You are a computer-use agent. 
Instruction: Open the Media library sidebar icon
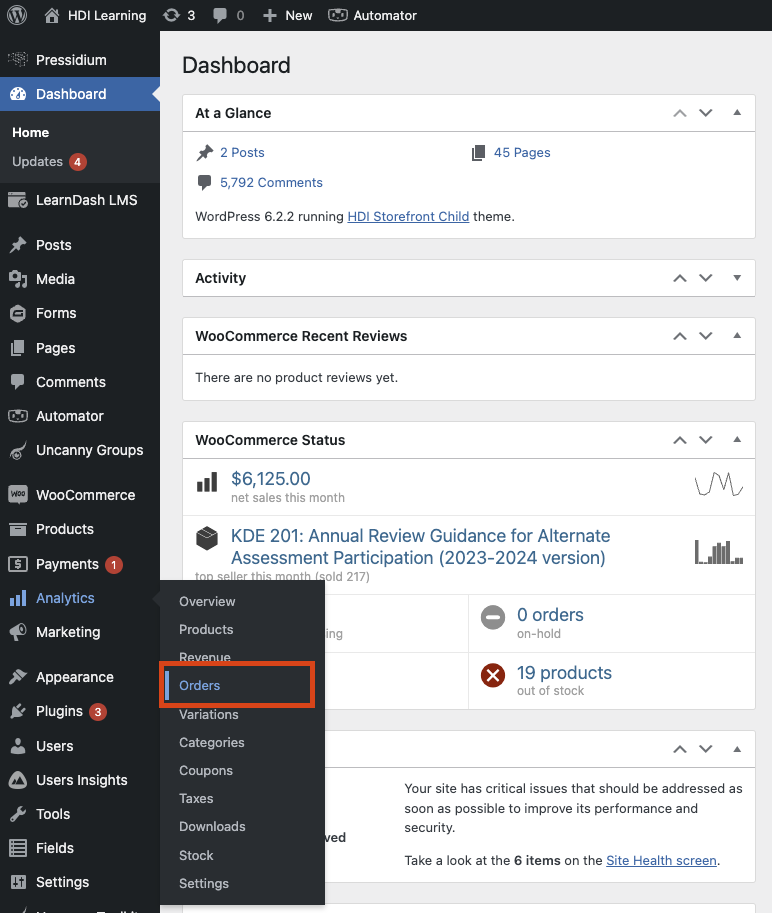pyautogui.click(x=18, y=279)
